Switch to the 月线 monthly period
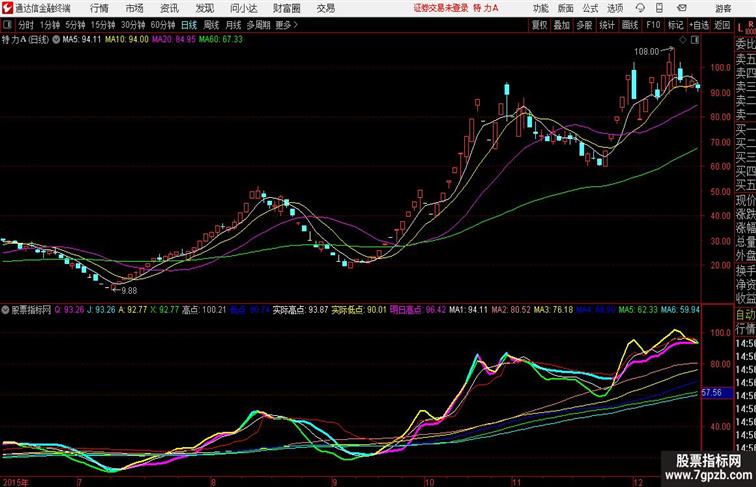Image resolution: width=756 pixels, height=487 pixels. [x=233, y=25]
